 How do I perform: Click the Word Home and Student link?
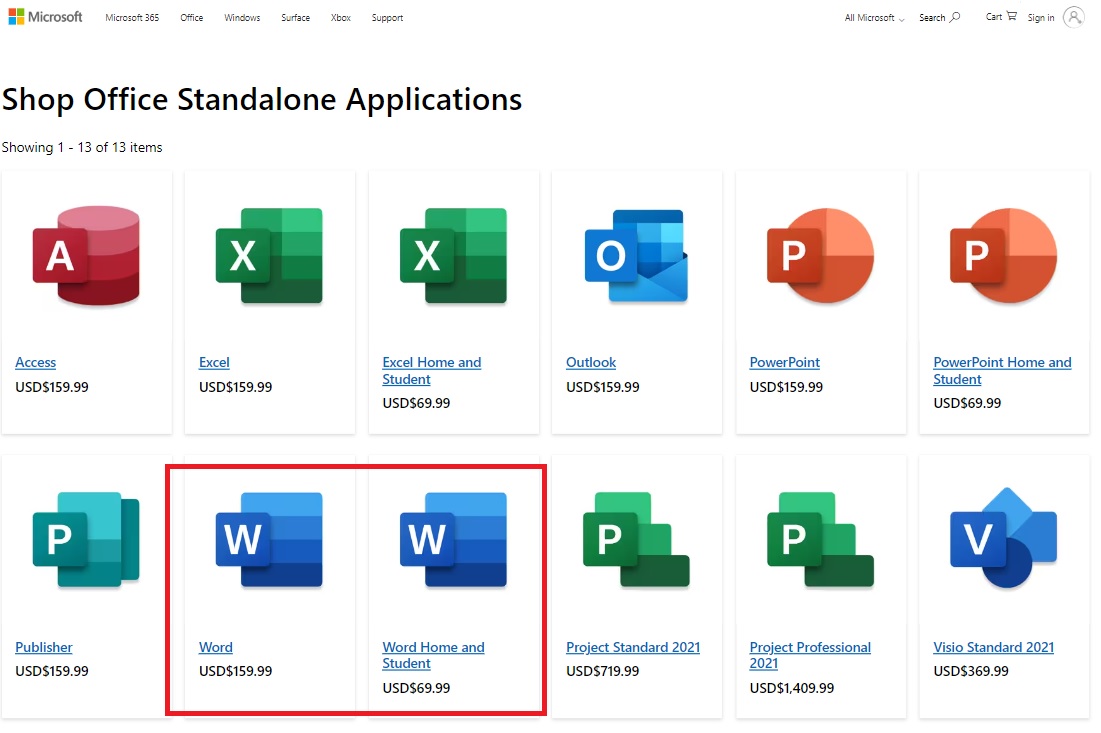click(433, 655)
